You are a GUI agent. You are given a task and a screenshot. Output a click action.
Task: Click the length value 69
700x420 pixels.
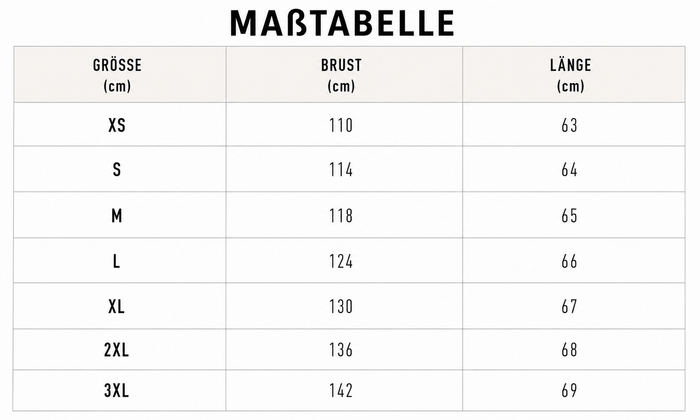570,391
